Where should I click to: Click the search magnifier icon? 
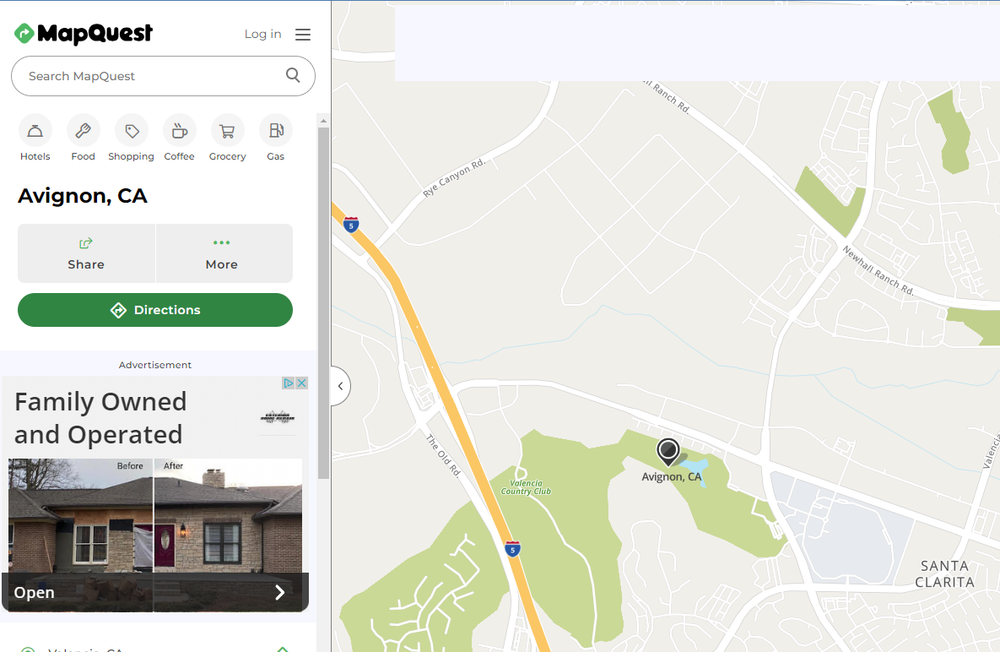tap(293, 75)
